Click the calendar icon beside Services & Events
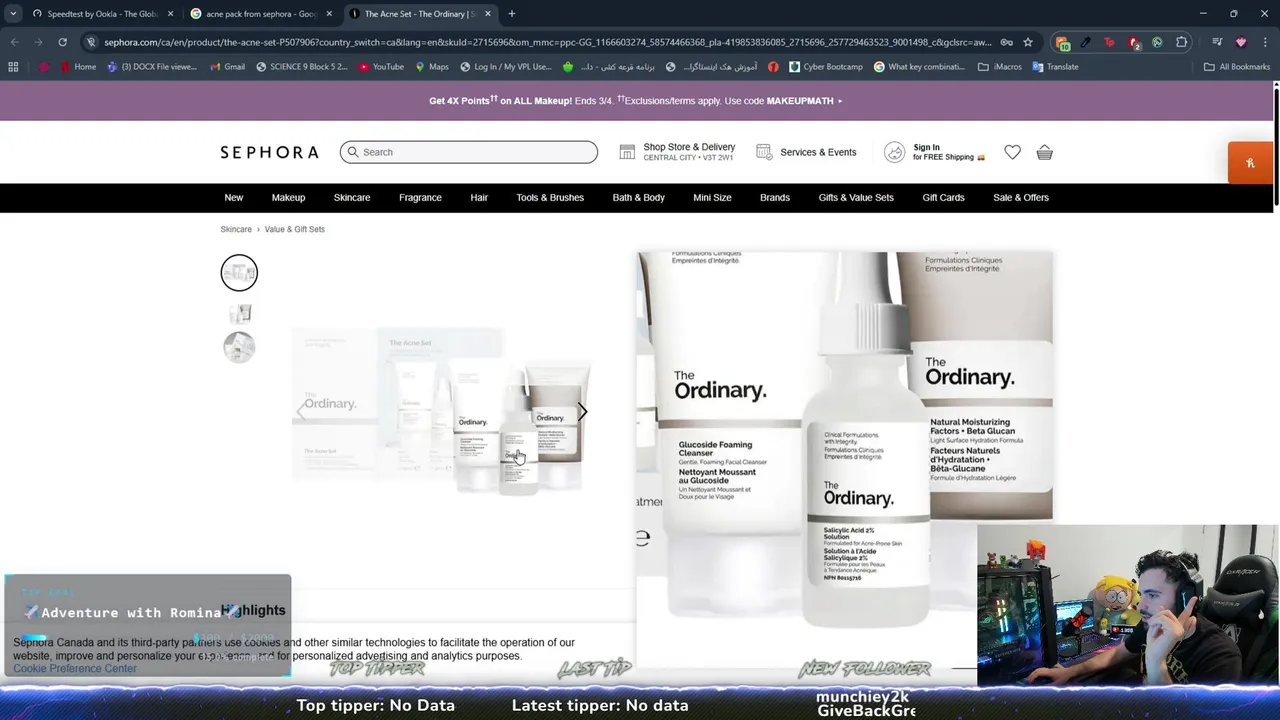Image resolution: width=1280 pixels, height=720 pixels. (764, 152)
